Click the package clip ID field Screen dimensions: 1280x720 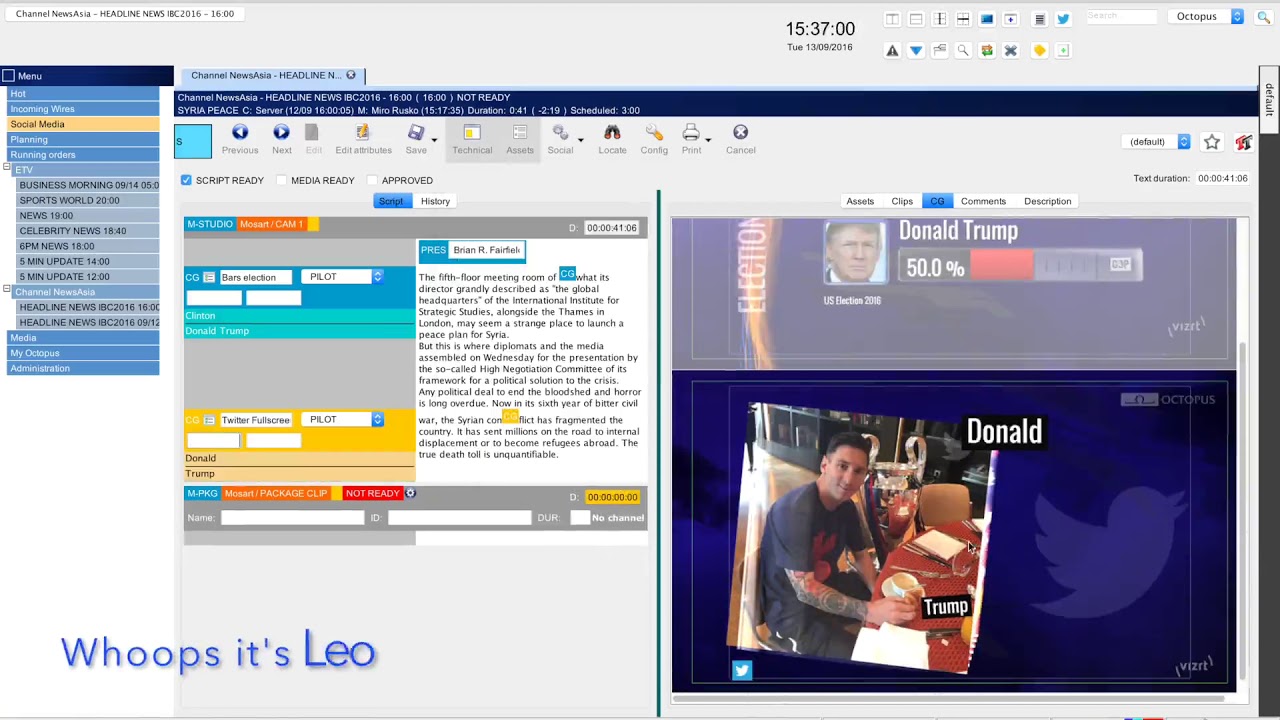pos(460,518)
